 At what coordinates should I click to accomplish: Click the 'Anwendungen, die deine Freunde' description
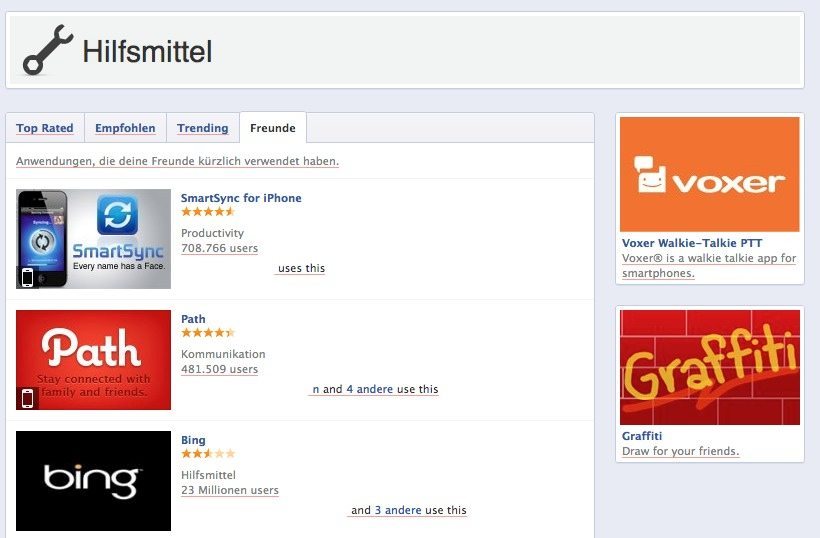click(x=177, y=161)
